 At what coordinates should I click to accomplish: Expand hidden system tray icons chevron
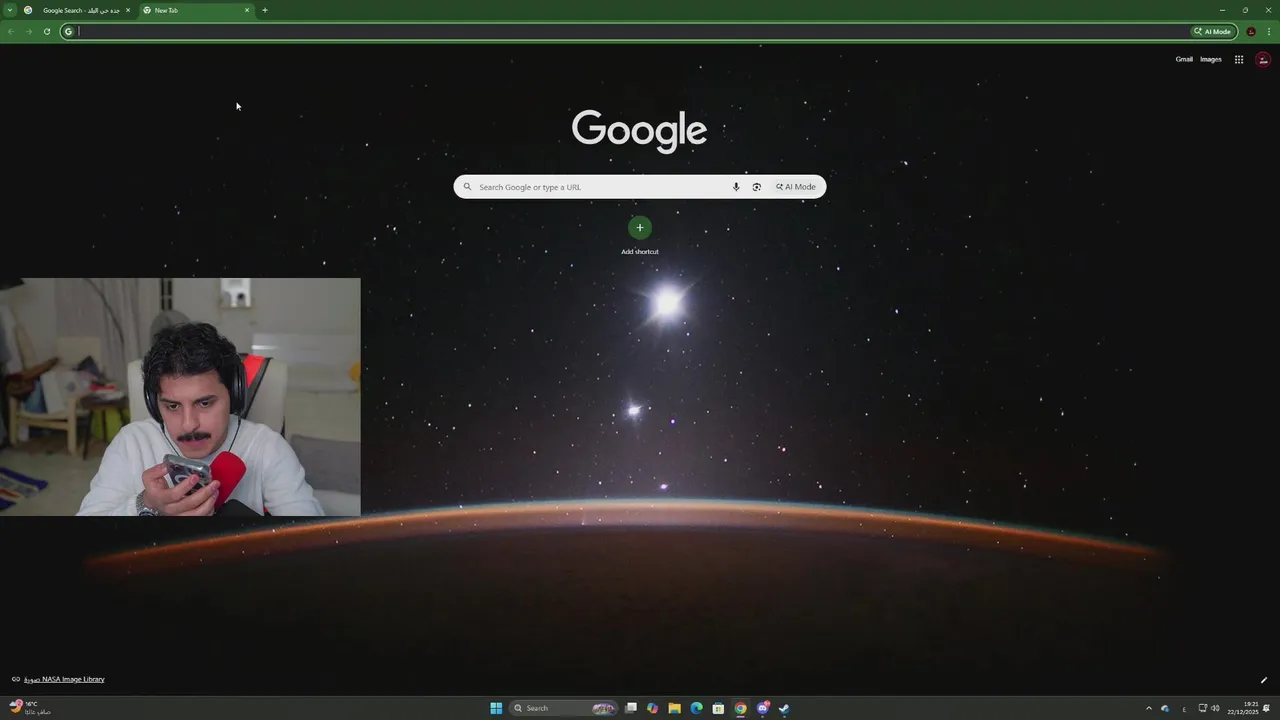[x=1148, y=708]
